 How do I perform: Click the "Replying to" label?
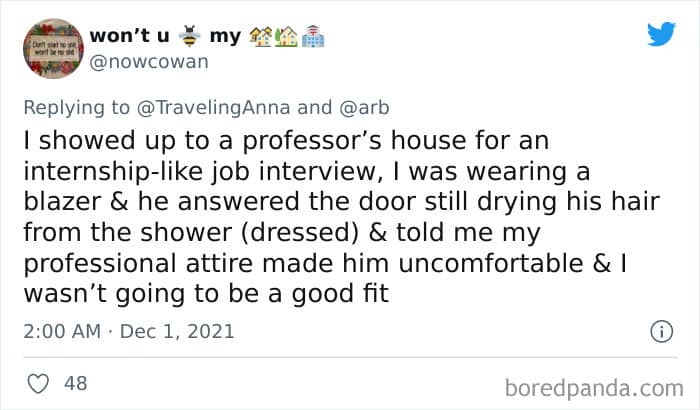pyautogui.click(x=80, y=104)
